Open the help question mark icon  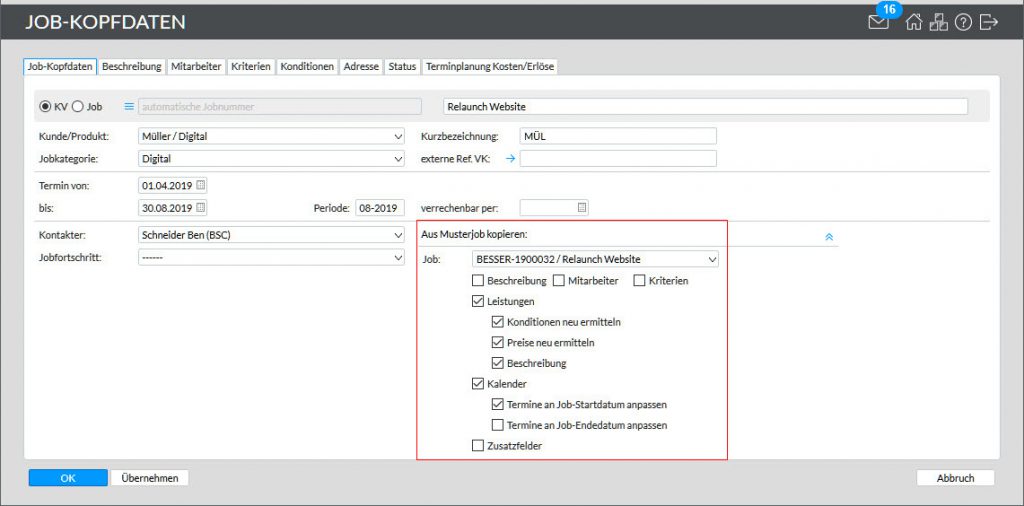point(963,22)
